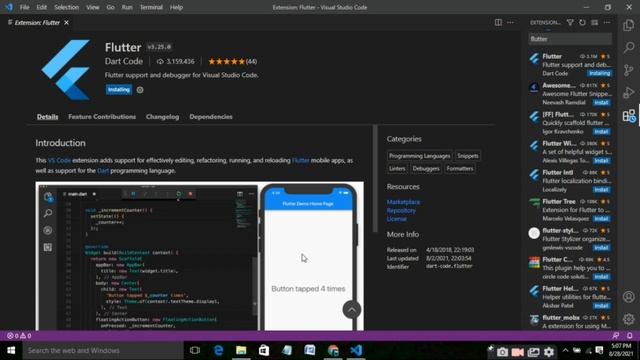
Task: Open the Repository resource link
Action: point(401,211)
